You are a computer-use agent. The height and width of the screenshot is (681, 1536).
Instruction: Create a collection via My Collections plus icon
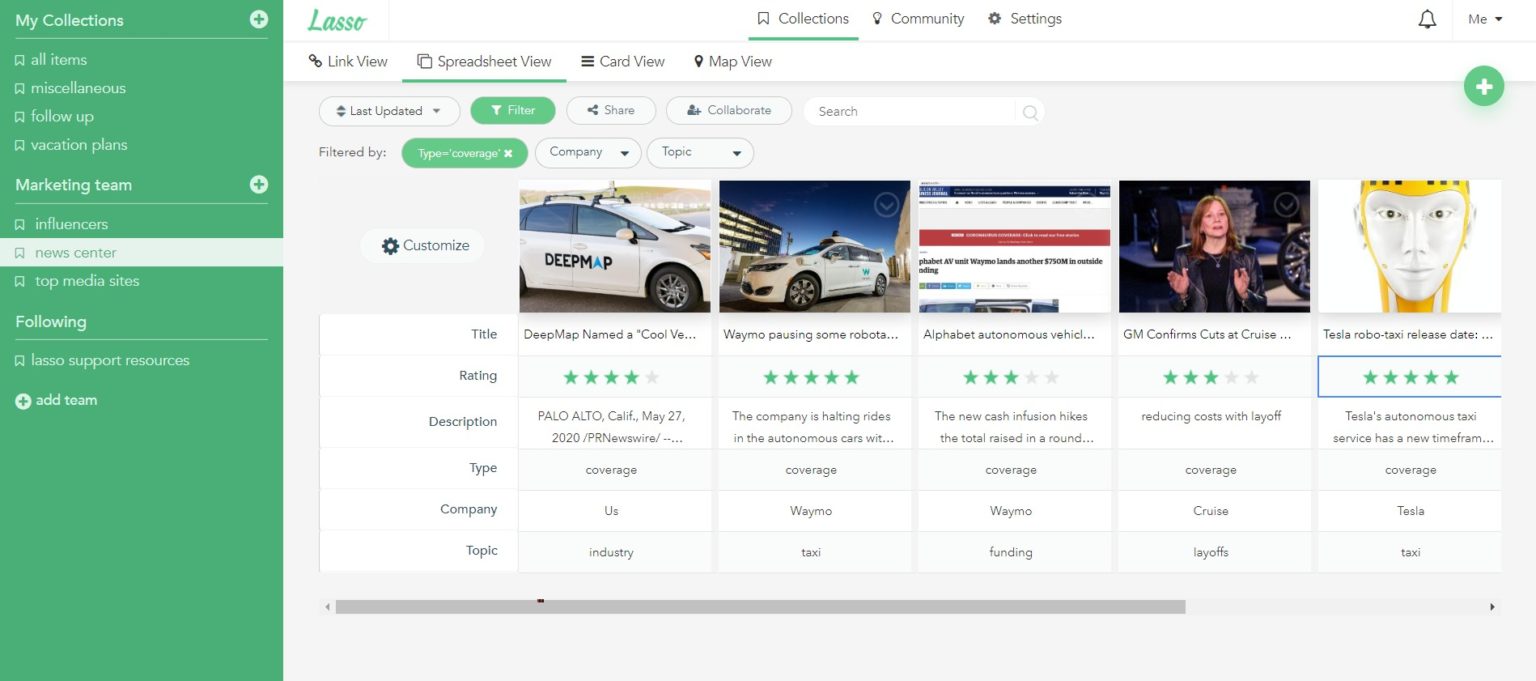(259, 19)
